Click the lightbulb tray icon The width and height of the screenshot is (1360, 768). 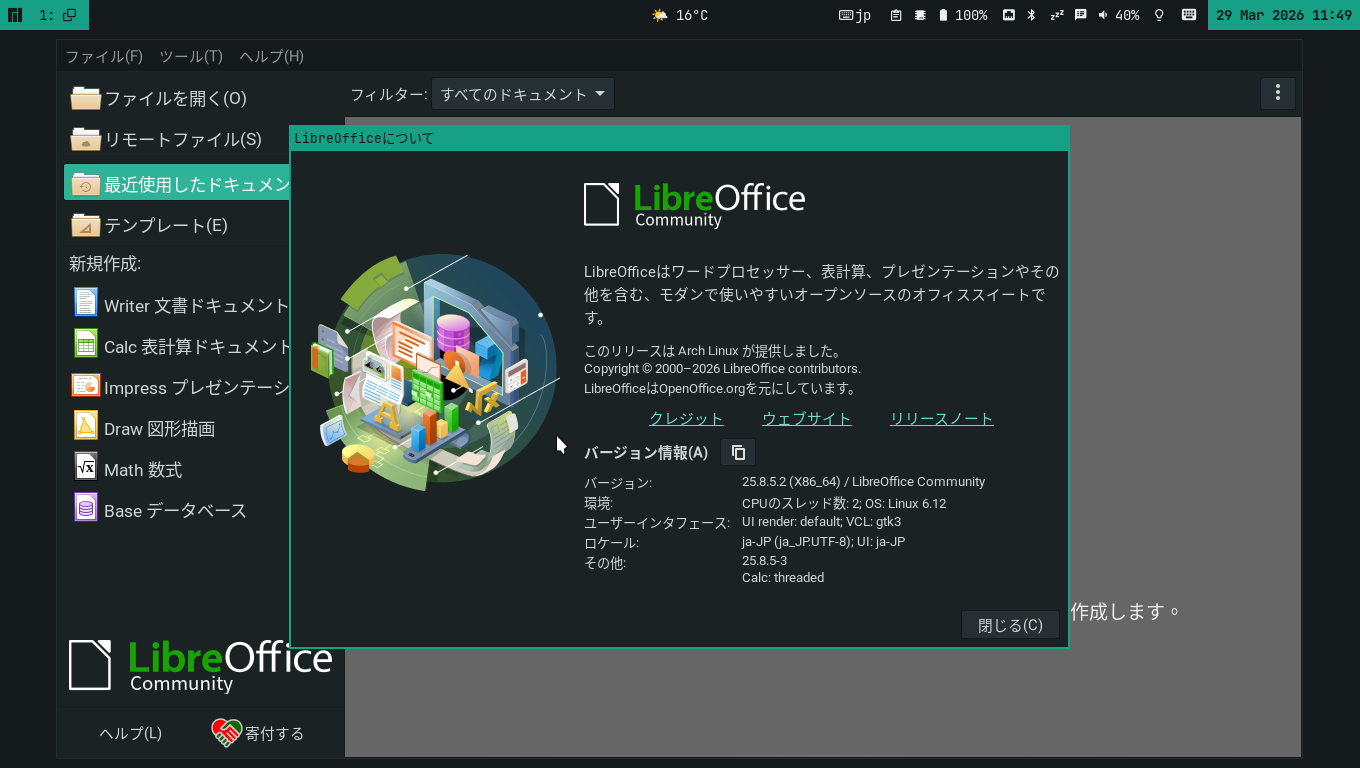click(1160, 15)
